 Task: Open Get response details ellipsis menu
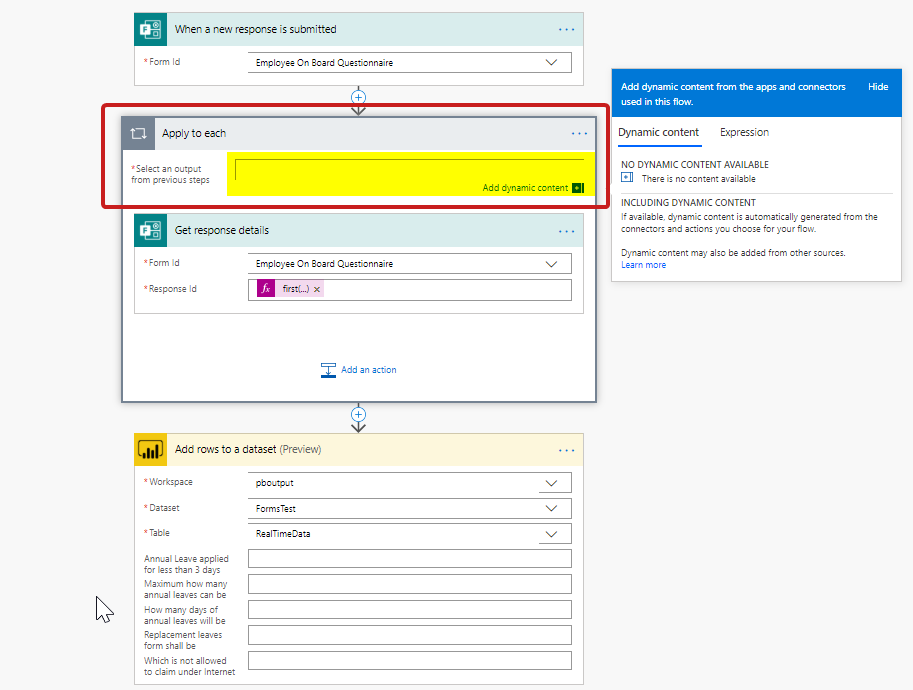[567, 230]
